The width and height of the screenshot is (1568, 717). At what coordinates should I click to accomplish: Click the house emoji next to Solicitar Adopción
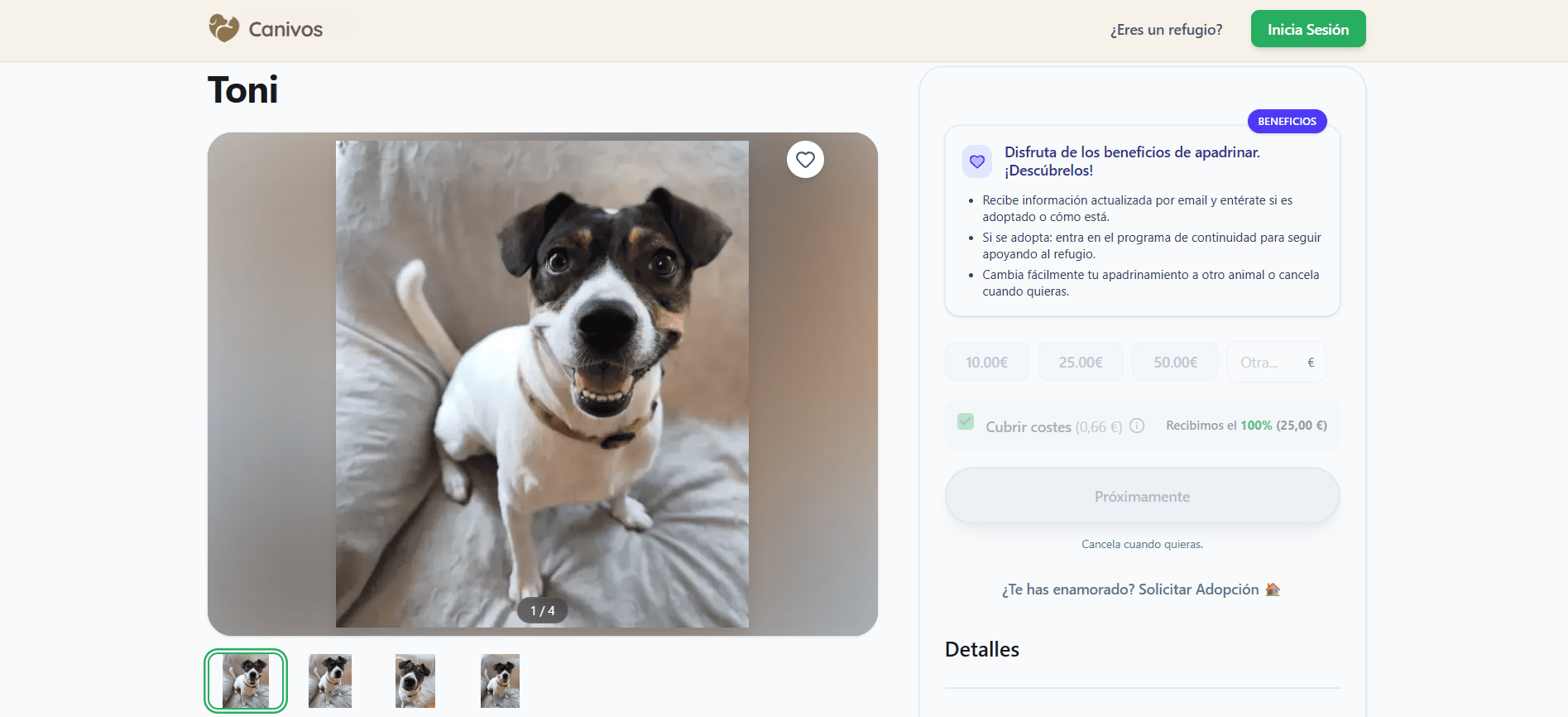(x=1273, y=589)
